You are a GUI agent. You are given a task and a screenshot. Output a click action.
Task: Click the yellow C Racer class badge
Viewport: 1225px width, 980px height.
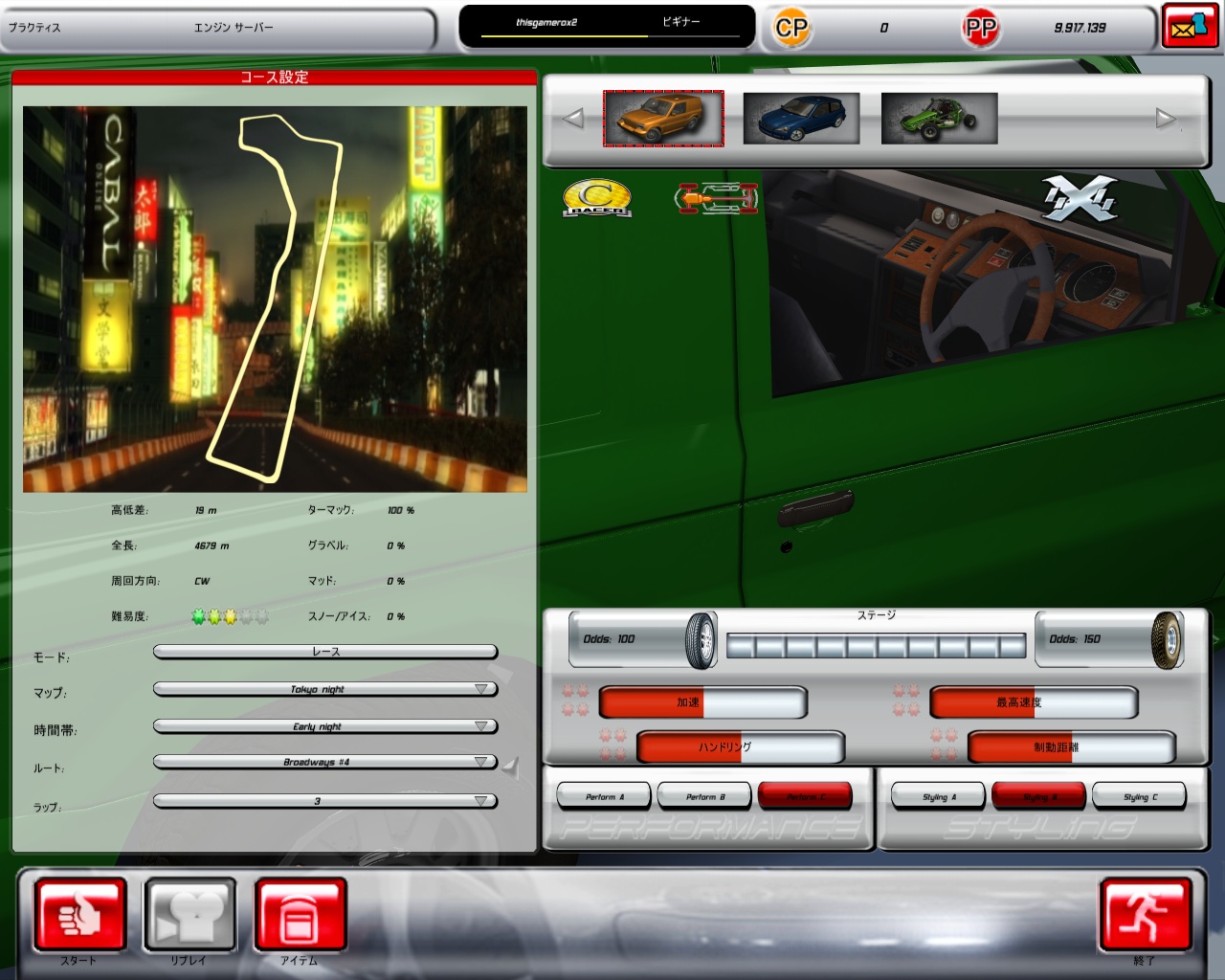click(x=597, y=198)
